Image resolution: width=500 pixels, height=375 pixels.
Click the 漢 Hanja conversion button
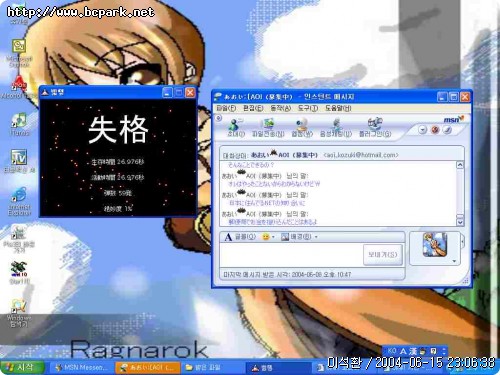point(413,351)
